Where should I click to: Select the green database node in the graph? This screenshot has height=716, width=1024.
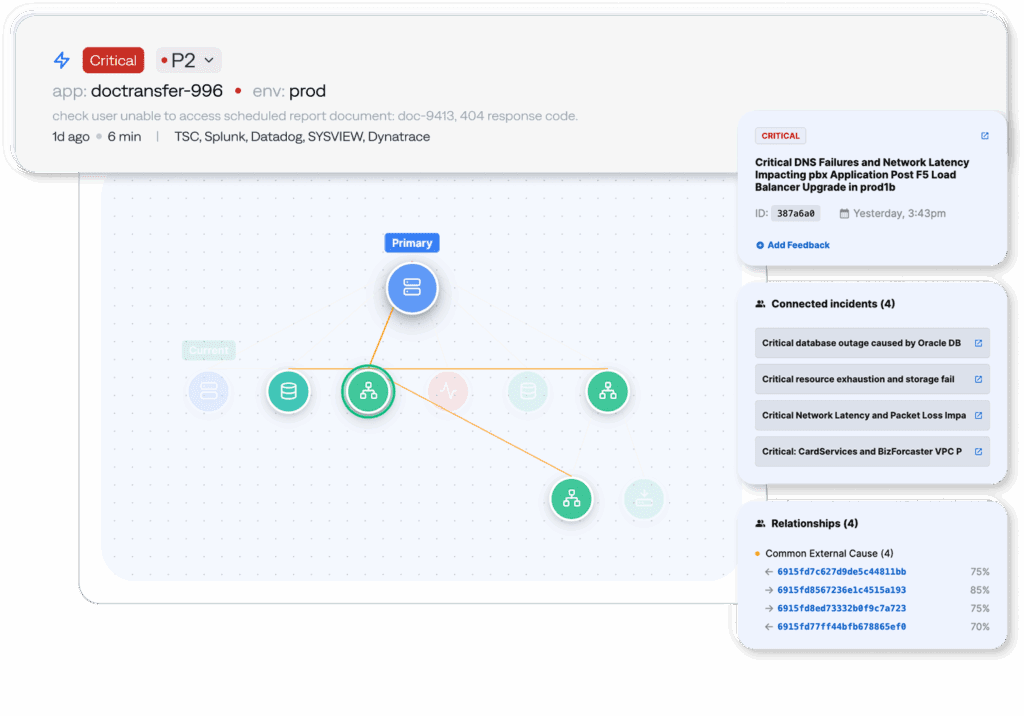(288, 392)
